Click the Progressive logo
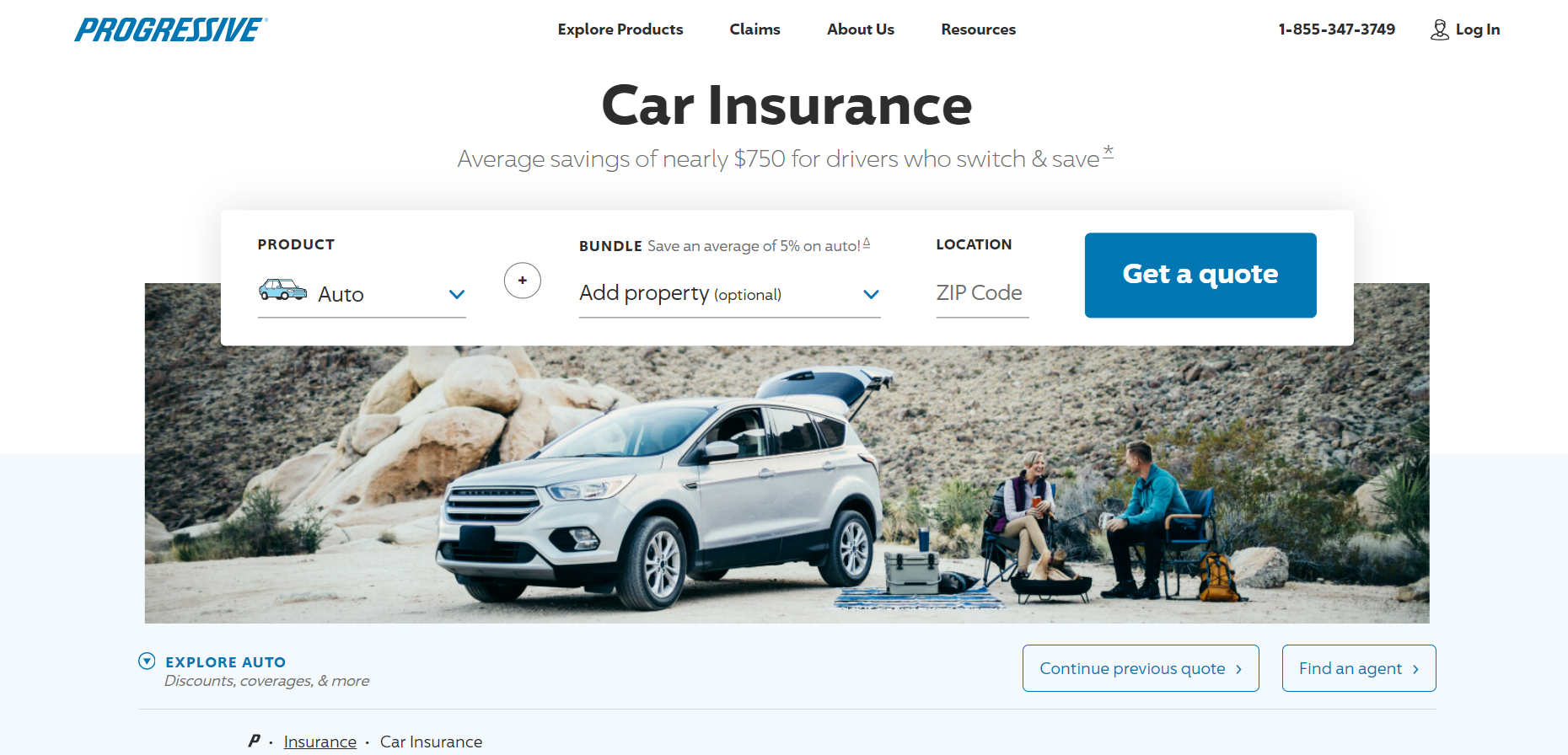 tap(171, 29)
